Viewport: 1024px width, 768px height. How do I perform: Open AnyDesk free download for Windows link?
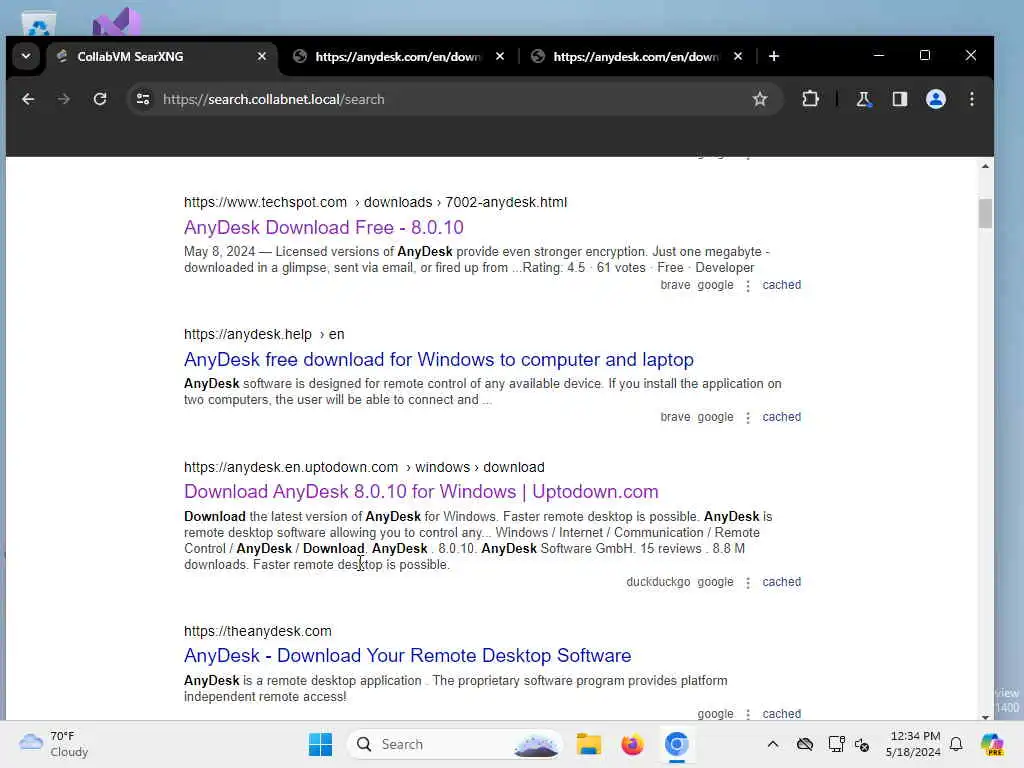439,359
